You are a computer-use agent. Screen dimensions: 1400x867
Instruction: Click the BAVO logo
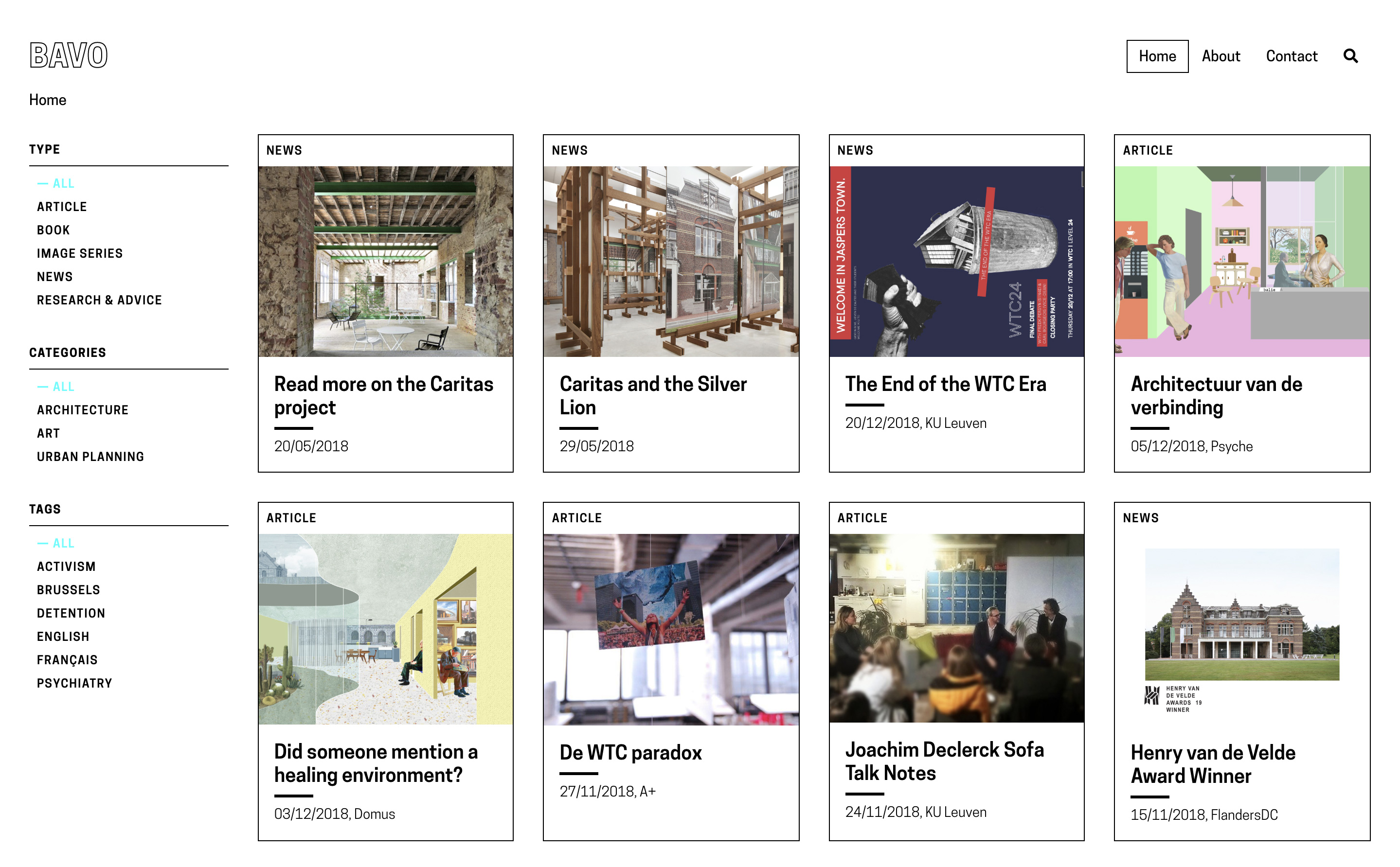point(69,55)
